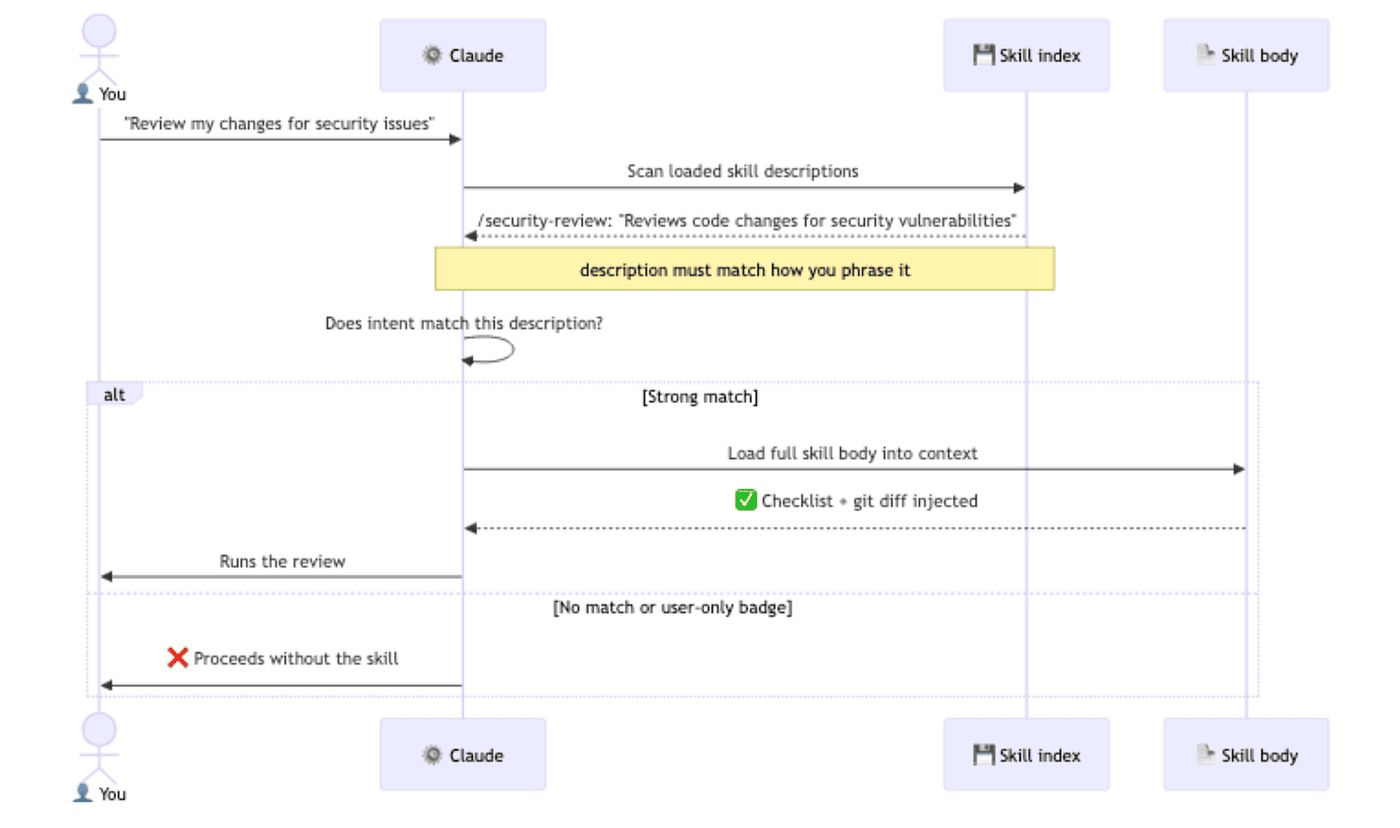Click the Scan loaded skill descriptions message
This screenshot has width=1400, height=828.
743,171
